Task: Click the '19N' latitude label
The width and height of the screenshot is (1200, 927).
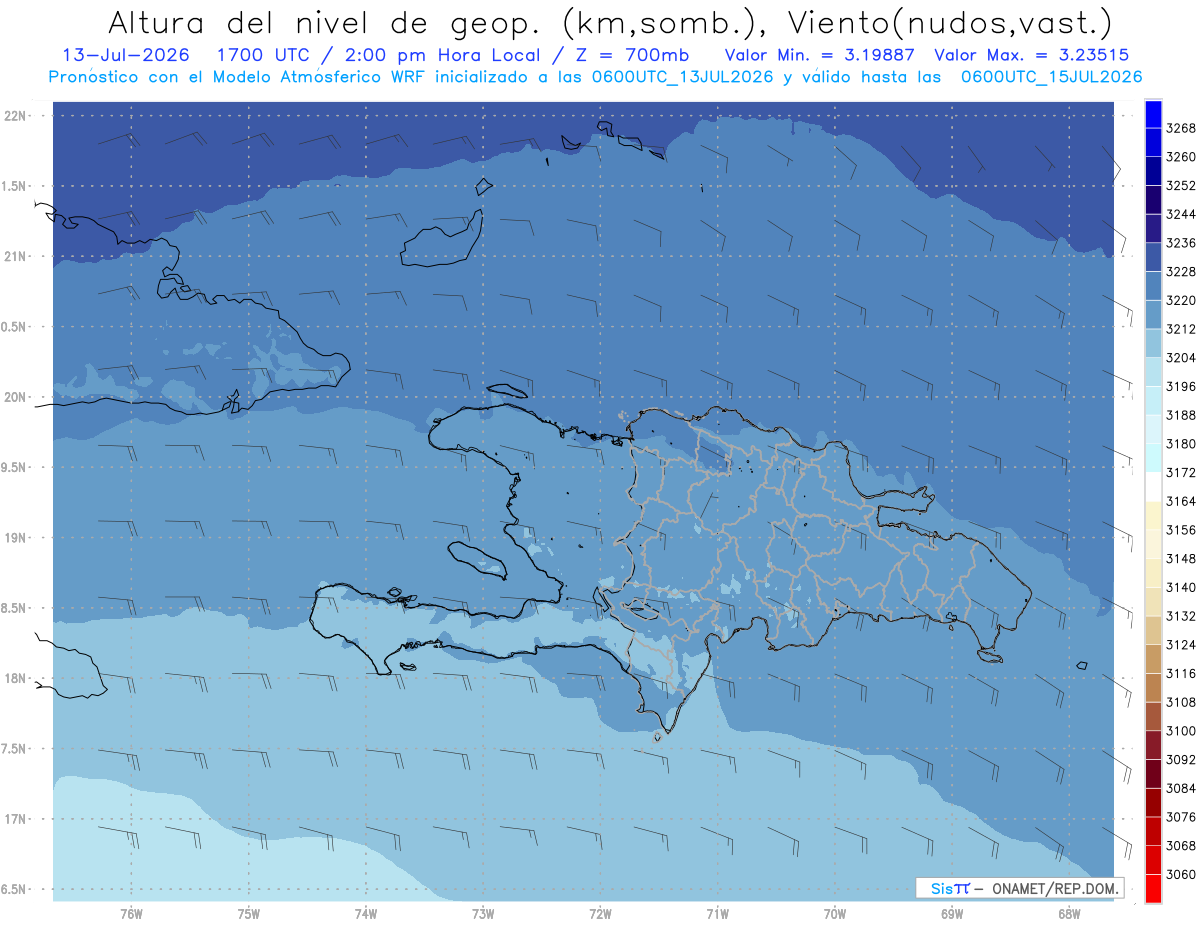Action: pos(16,538)
